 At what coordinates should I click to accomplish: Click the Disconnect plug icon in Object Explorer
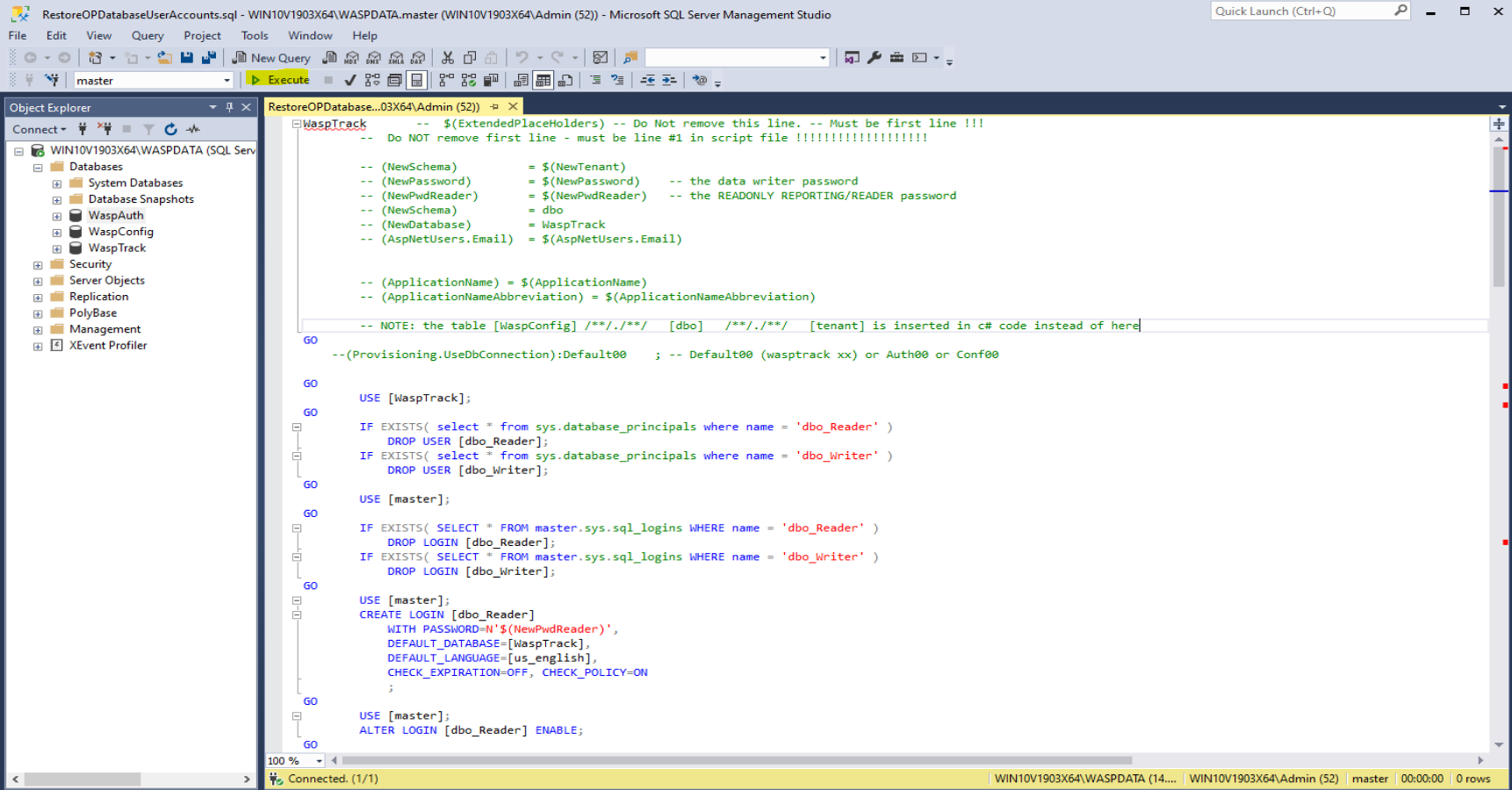[104, 129]
